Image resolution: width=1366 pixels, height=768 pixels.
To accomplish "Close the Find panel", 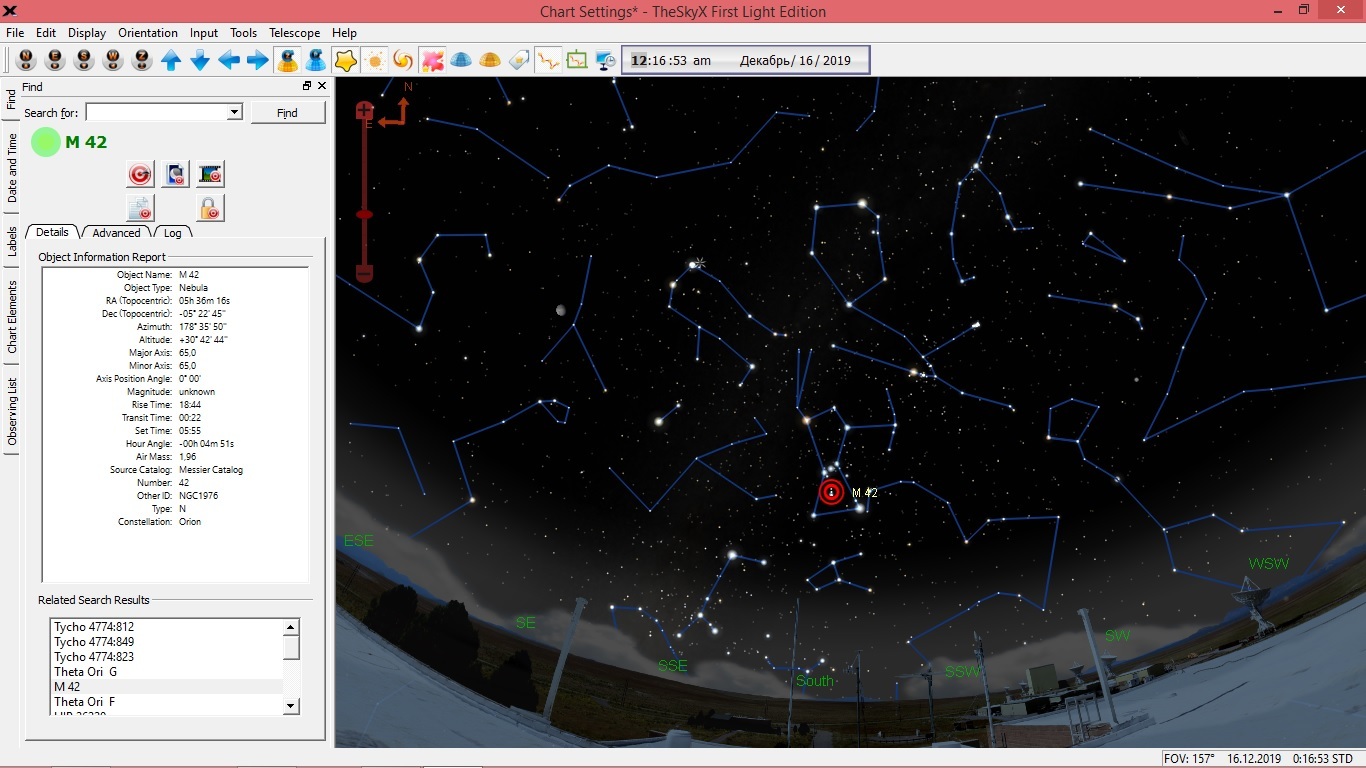I will (322, 86).
